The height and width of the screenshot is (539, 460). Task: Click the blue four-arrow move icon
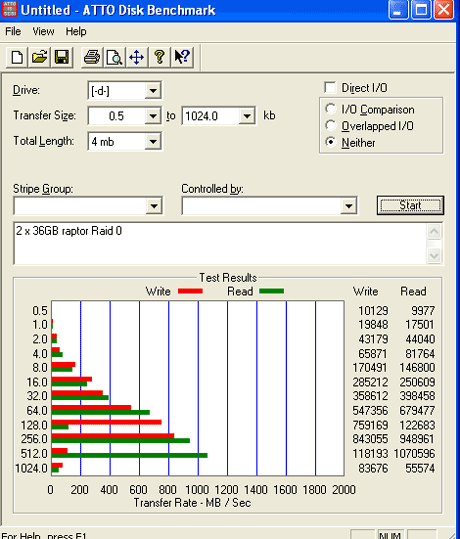[x=137, y=57]
